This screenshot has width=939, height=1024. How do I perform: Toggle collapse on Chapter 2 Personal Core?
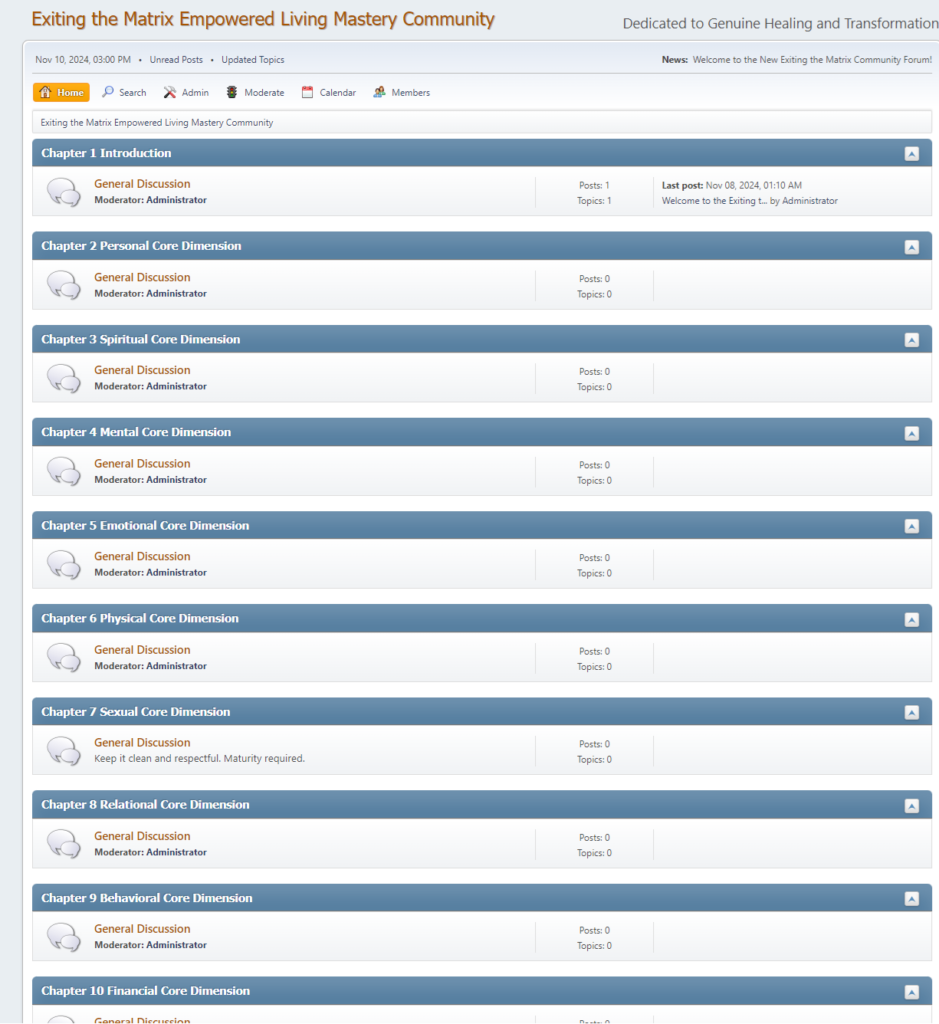click(x=911, y=247)
